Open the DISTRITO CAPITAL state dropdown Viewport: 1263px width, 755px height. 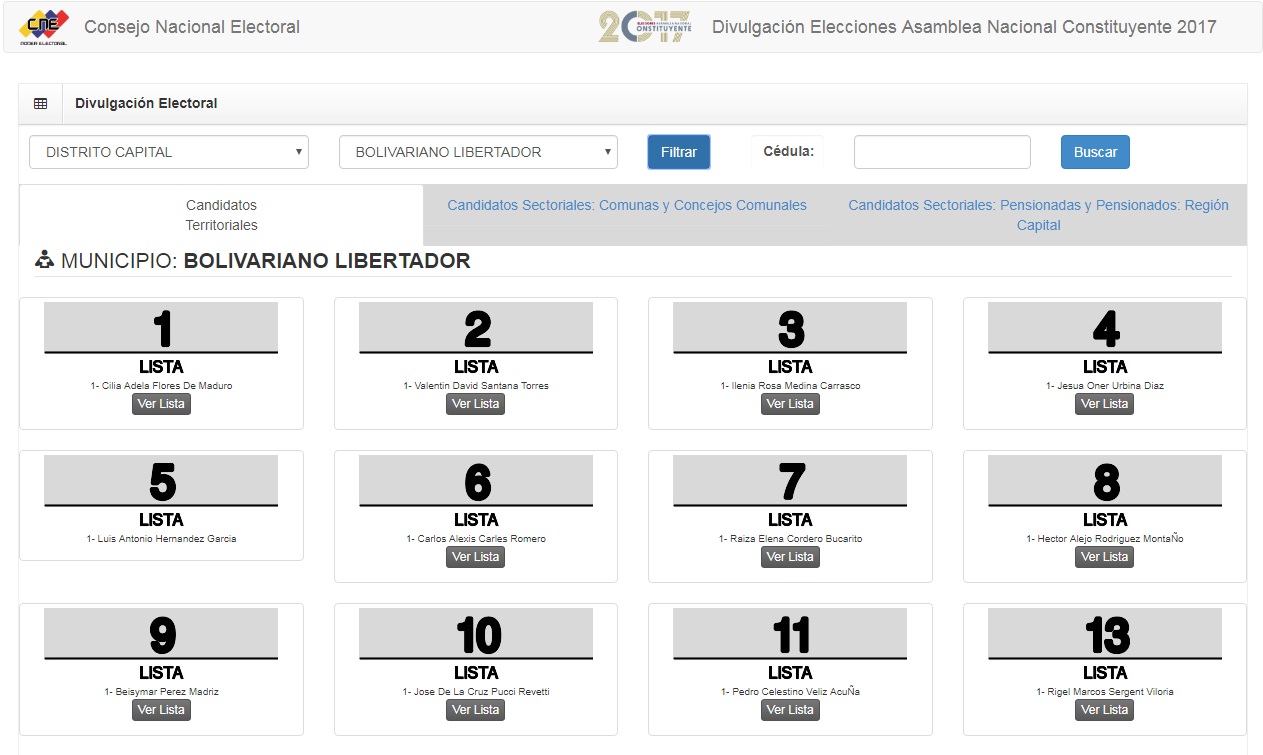(x=169, y=152)
